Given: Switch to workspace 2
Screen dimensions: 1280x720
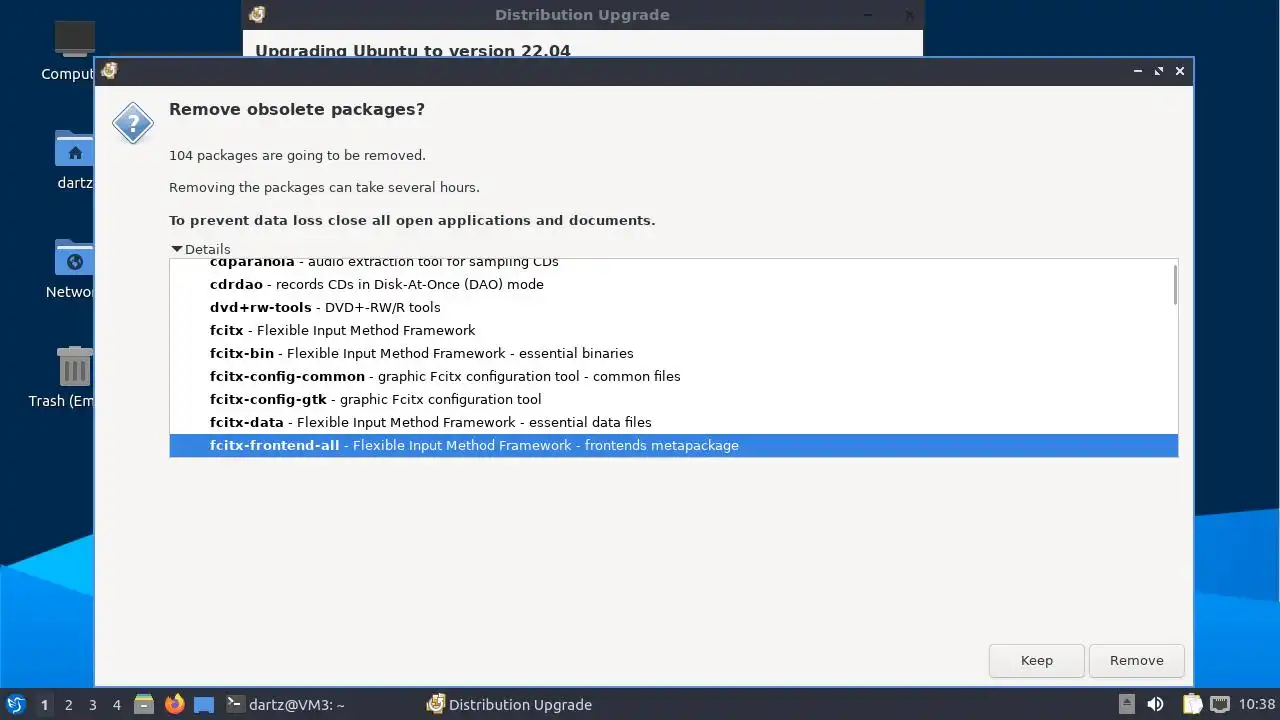Looking at the screenshot, I should (68, 705).
